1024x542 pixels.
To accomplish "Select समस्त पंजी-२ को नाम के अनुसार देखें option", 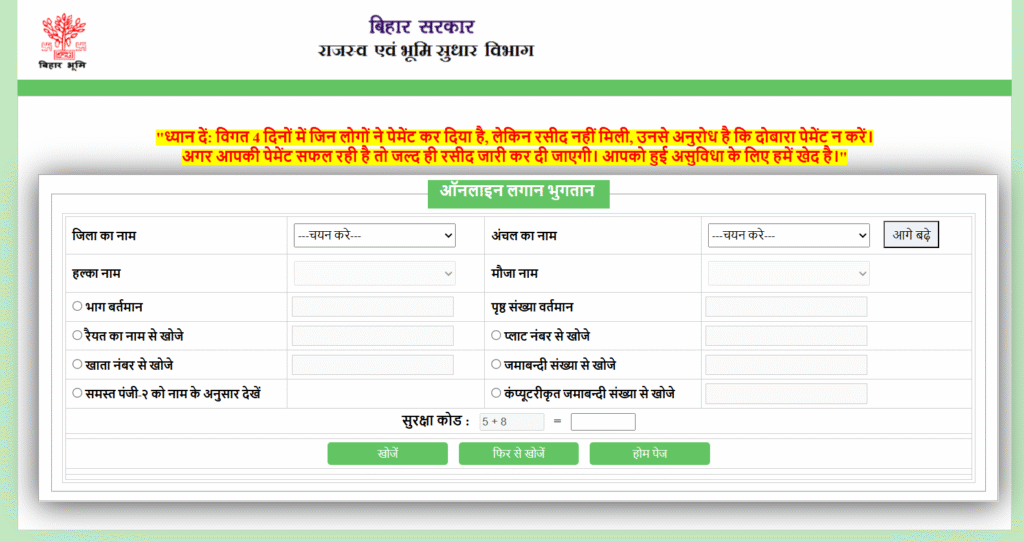I will point(77,393).
